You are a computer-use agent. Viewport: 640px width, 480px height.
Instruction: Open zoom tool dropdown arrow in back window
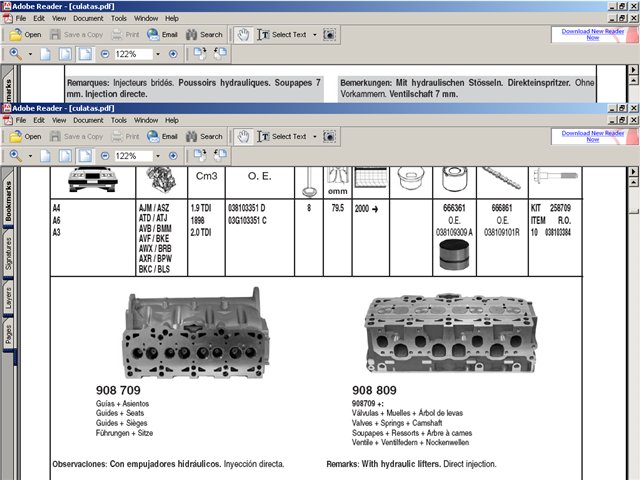[30, 54]
